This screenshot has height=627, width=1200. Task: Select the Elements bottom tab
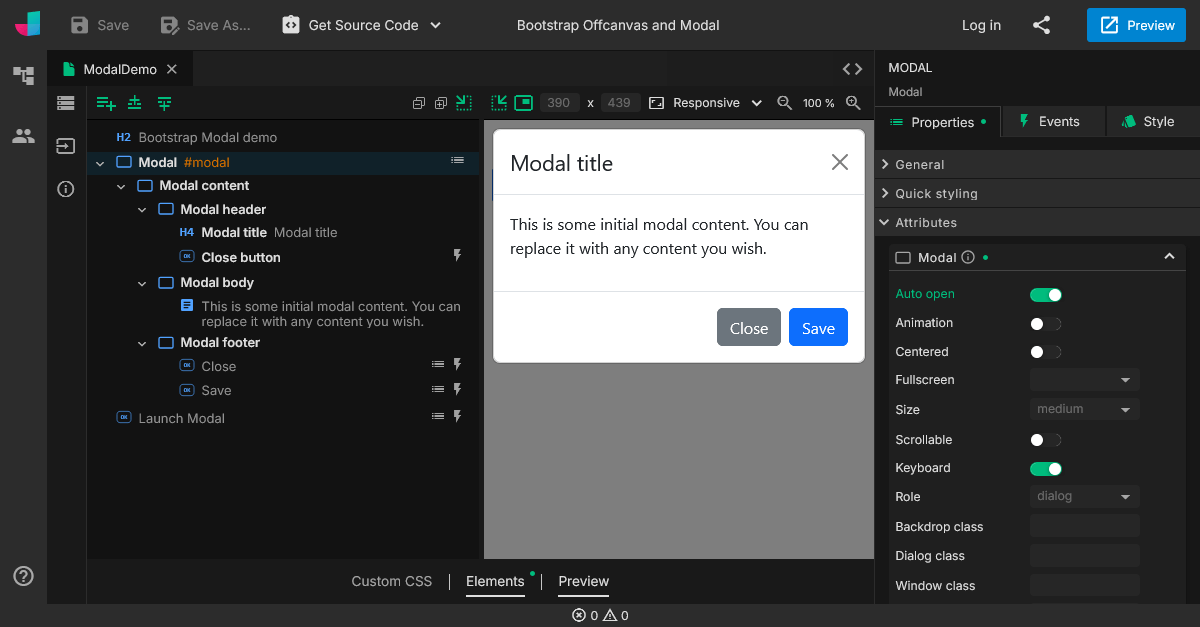(495, 581)
